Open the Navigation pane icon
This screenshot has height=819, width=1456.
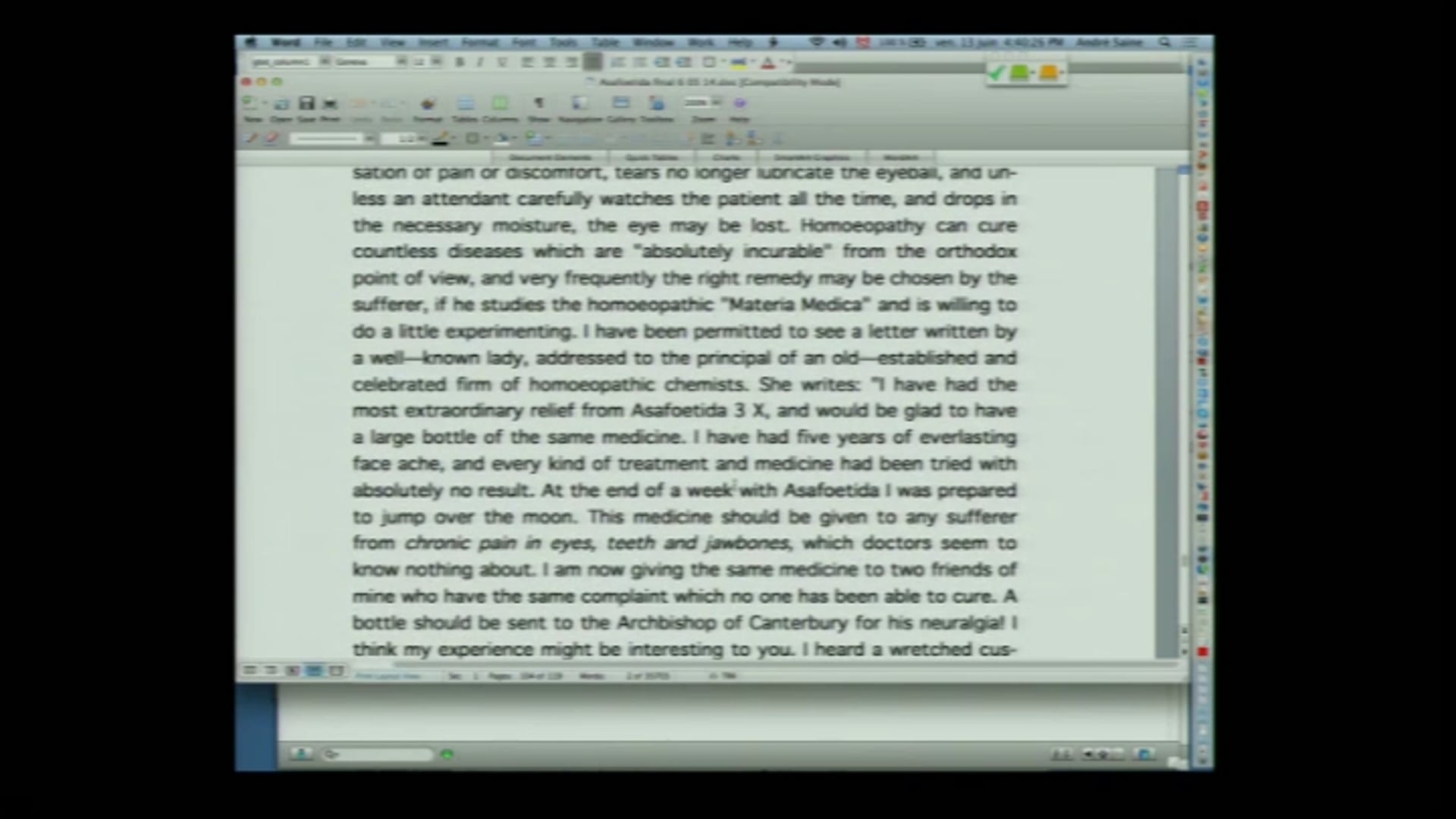coord(579,103)
